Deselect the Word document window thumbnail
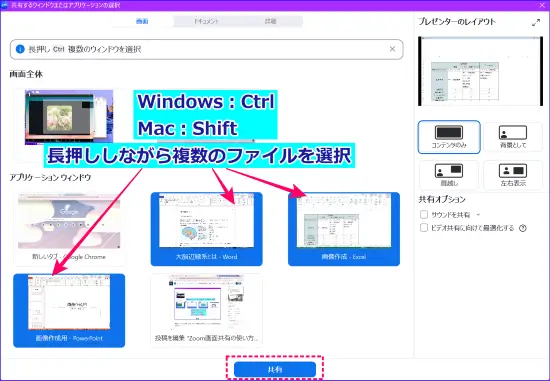550x381 pixels. click(207, 229)
